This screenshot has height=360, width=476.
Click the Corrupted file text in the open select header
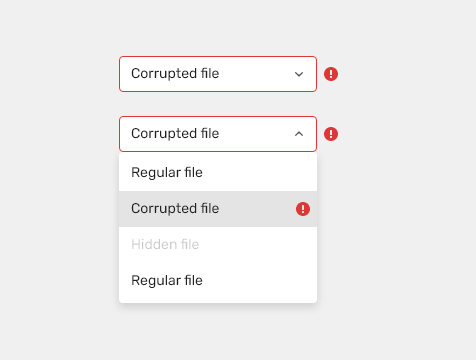tap(175, 134)
